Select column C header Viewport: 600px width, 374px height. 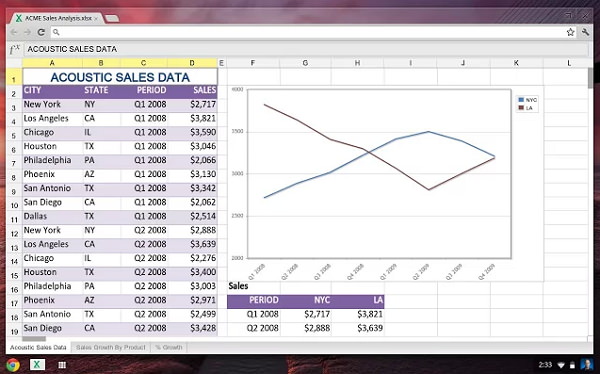(x=143, y=63)
